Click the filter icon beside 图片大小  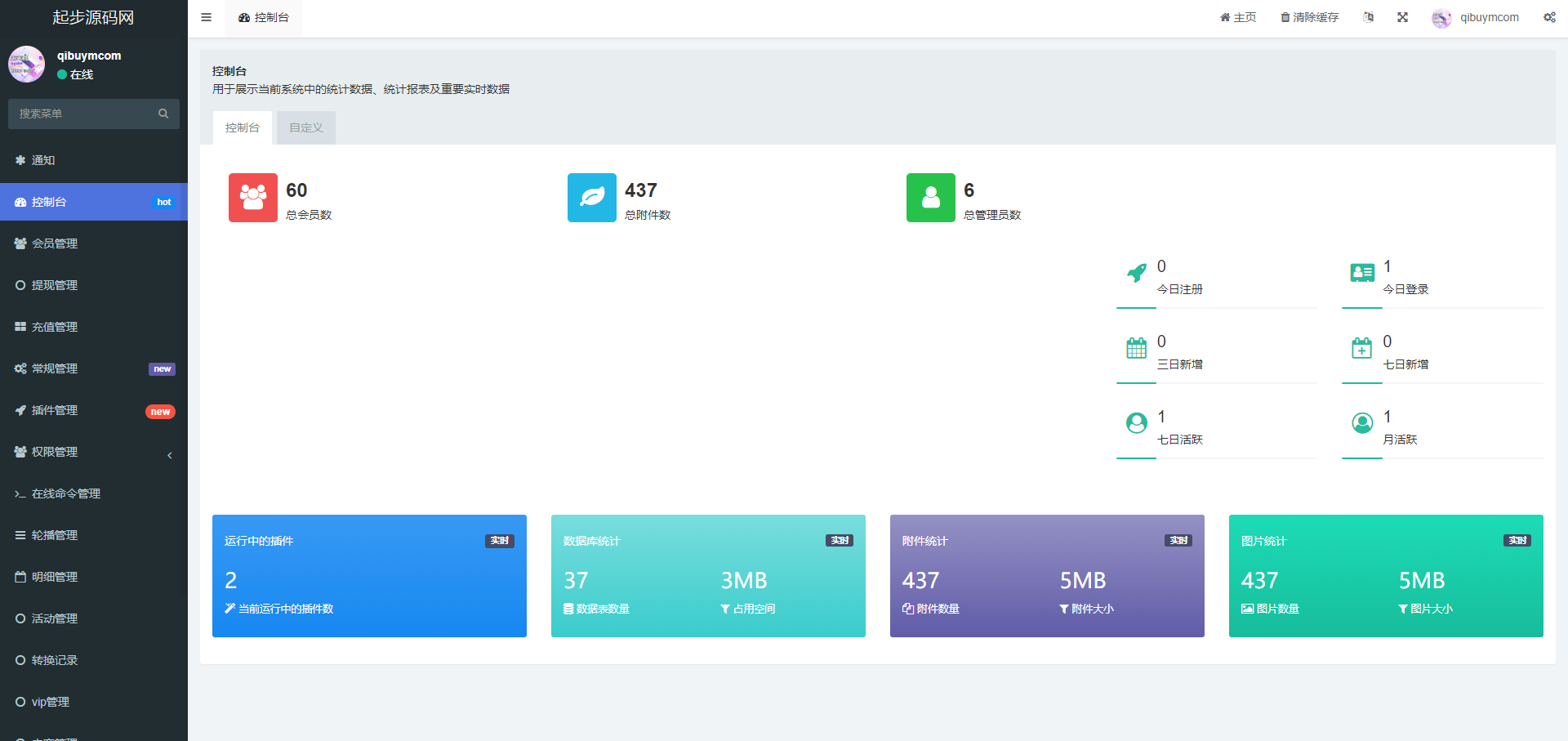pos(1403,609)
